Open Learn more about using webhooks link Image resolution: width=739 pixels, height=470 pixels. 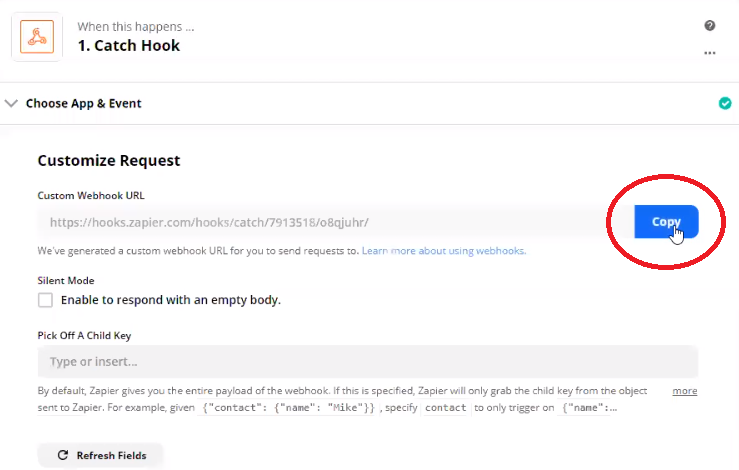444,251
